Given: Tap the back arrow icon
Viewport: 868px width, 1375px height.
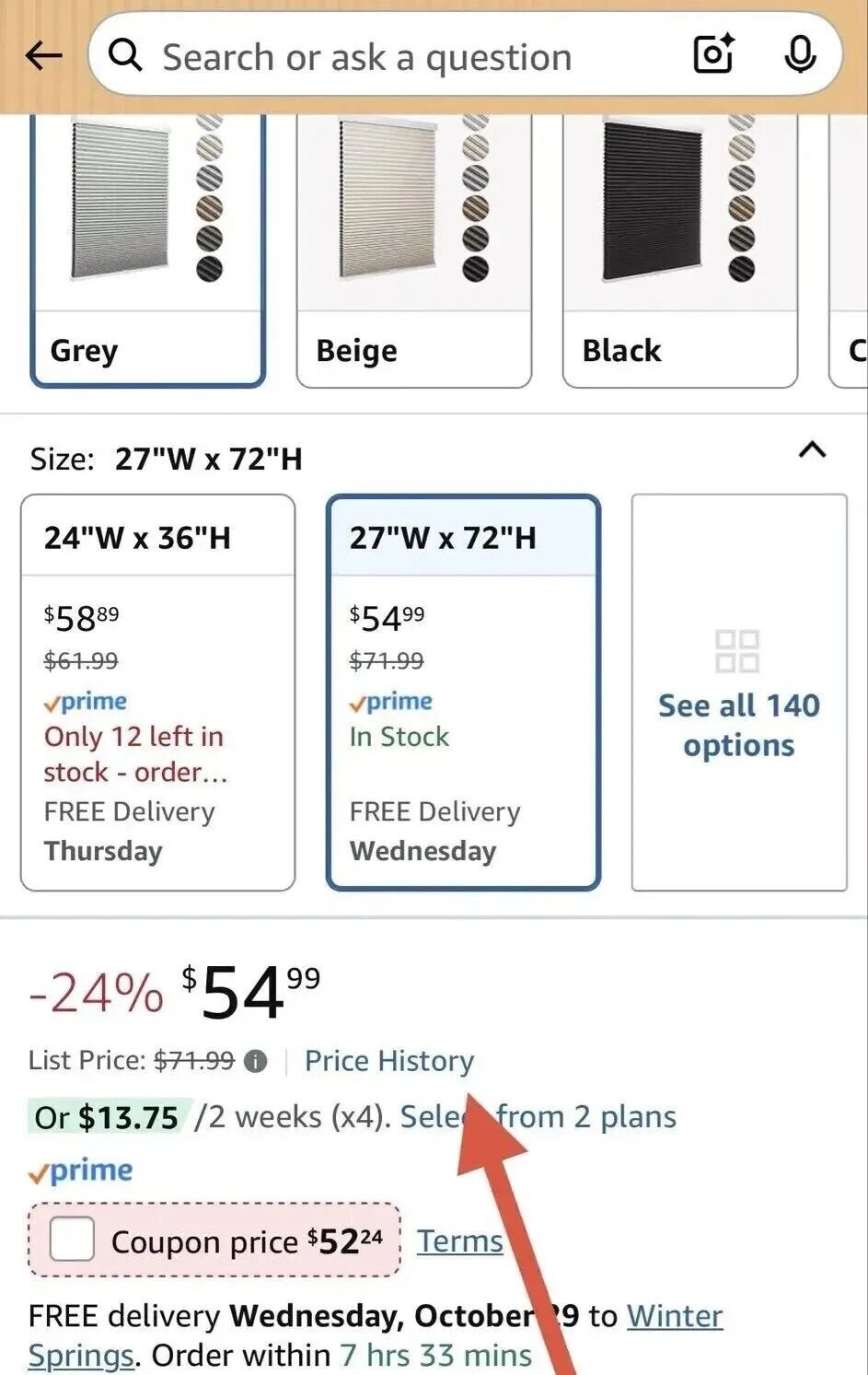Looking at the screenshot, I should (43, 56).
